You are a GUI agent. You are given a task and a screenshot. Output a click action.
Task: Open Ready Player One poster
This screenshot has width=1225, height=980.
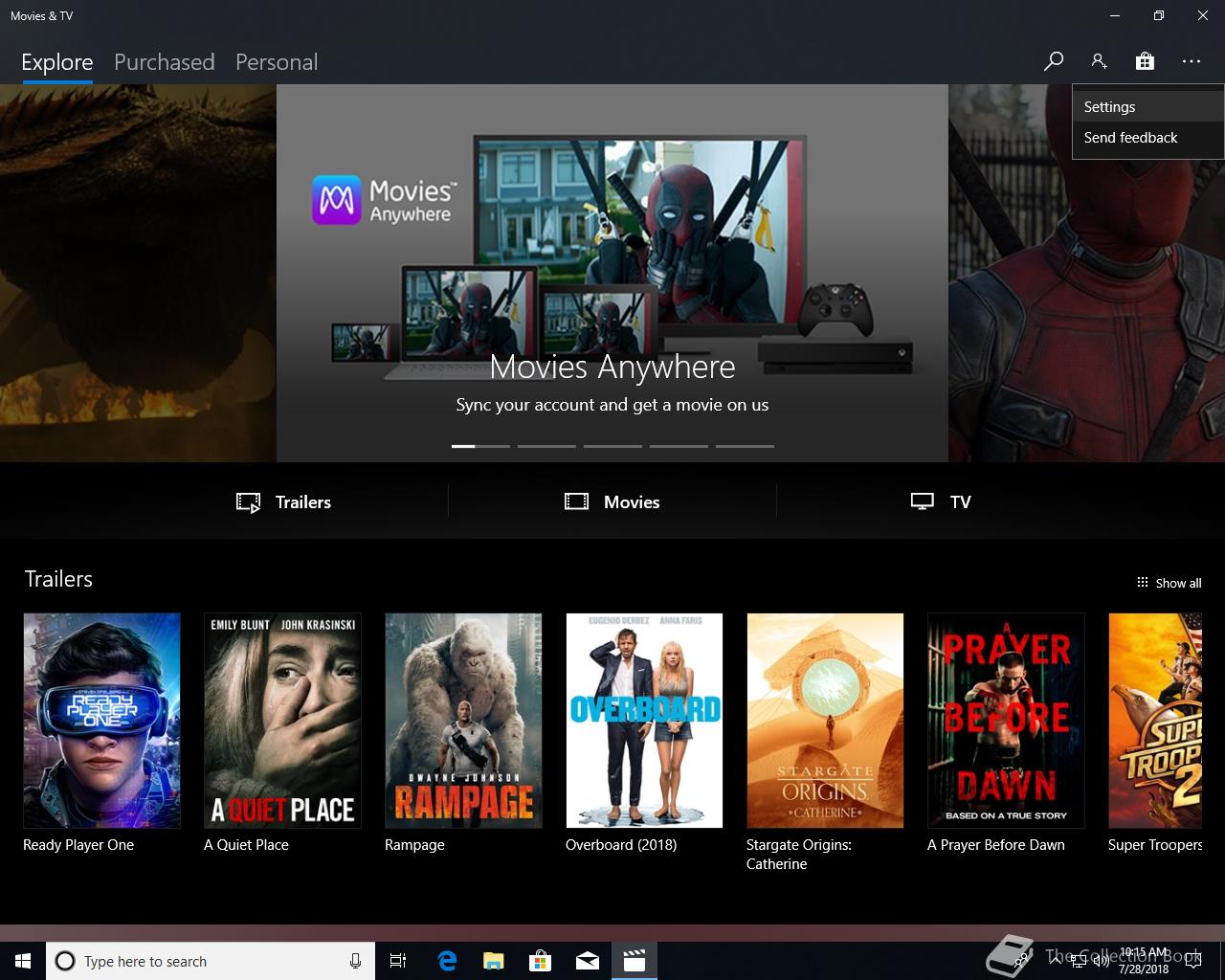[101, 721]
